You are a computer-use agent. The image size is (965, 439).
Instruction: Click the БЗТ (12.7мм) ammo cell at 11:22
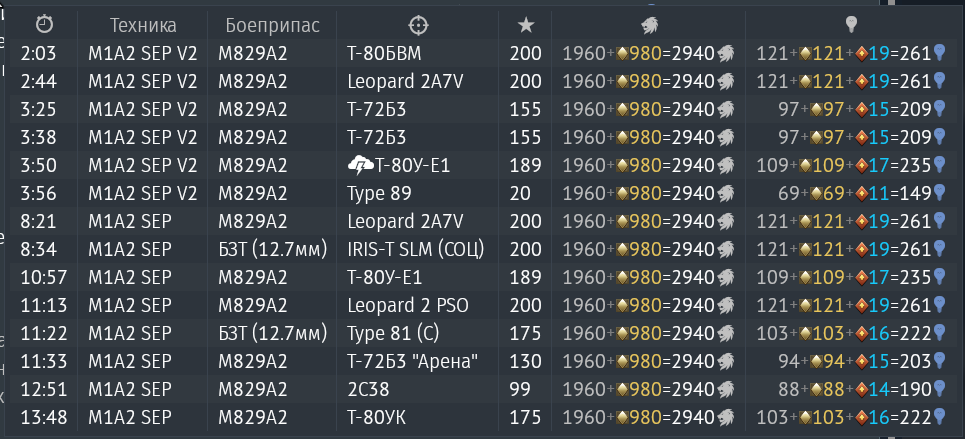(273, 333)
